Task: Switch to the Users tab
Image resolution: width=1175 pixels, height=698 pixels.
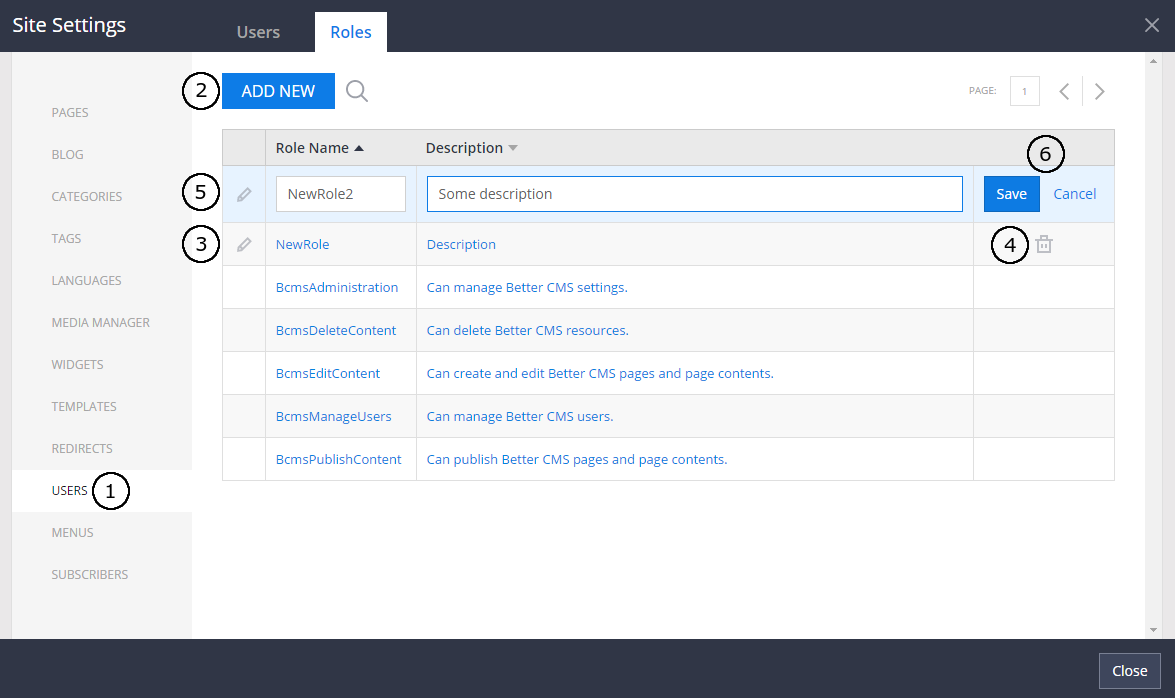Action: coord(258,32)
